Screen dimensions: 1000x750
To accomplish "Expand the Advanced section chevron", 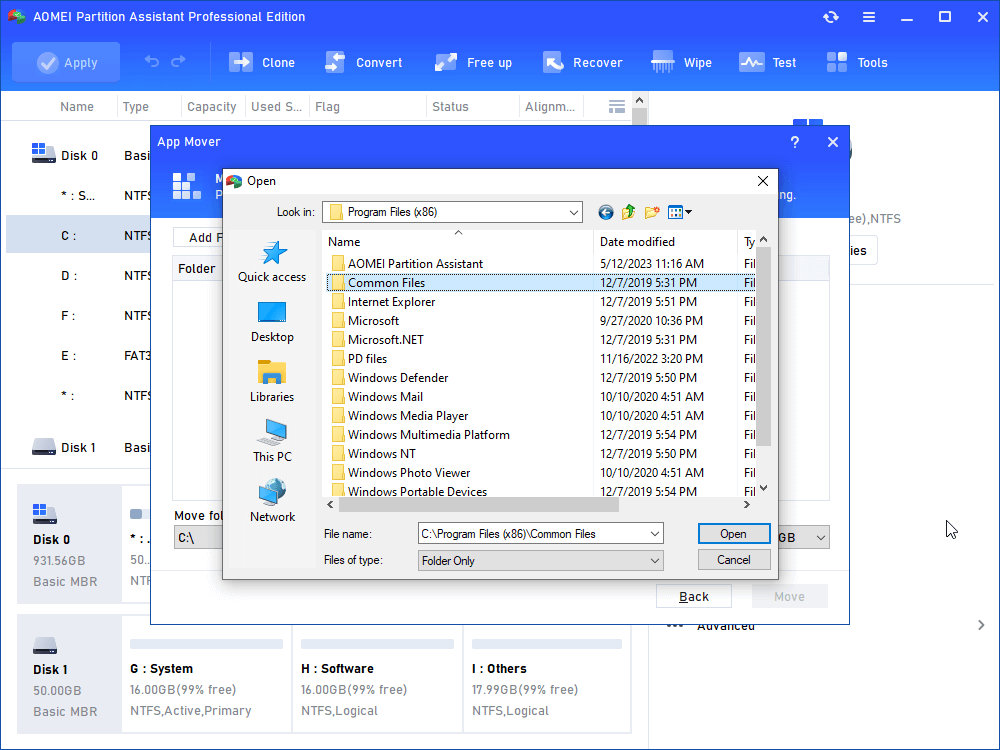I will [981, 625].
